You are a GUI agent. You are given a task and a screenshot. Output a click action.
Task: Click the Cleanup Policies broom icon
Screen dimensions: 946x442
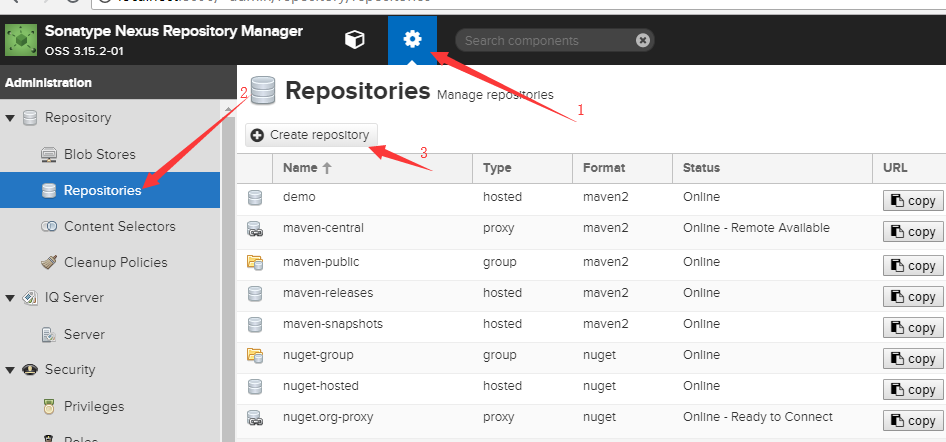[x=49, y=262]
